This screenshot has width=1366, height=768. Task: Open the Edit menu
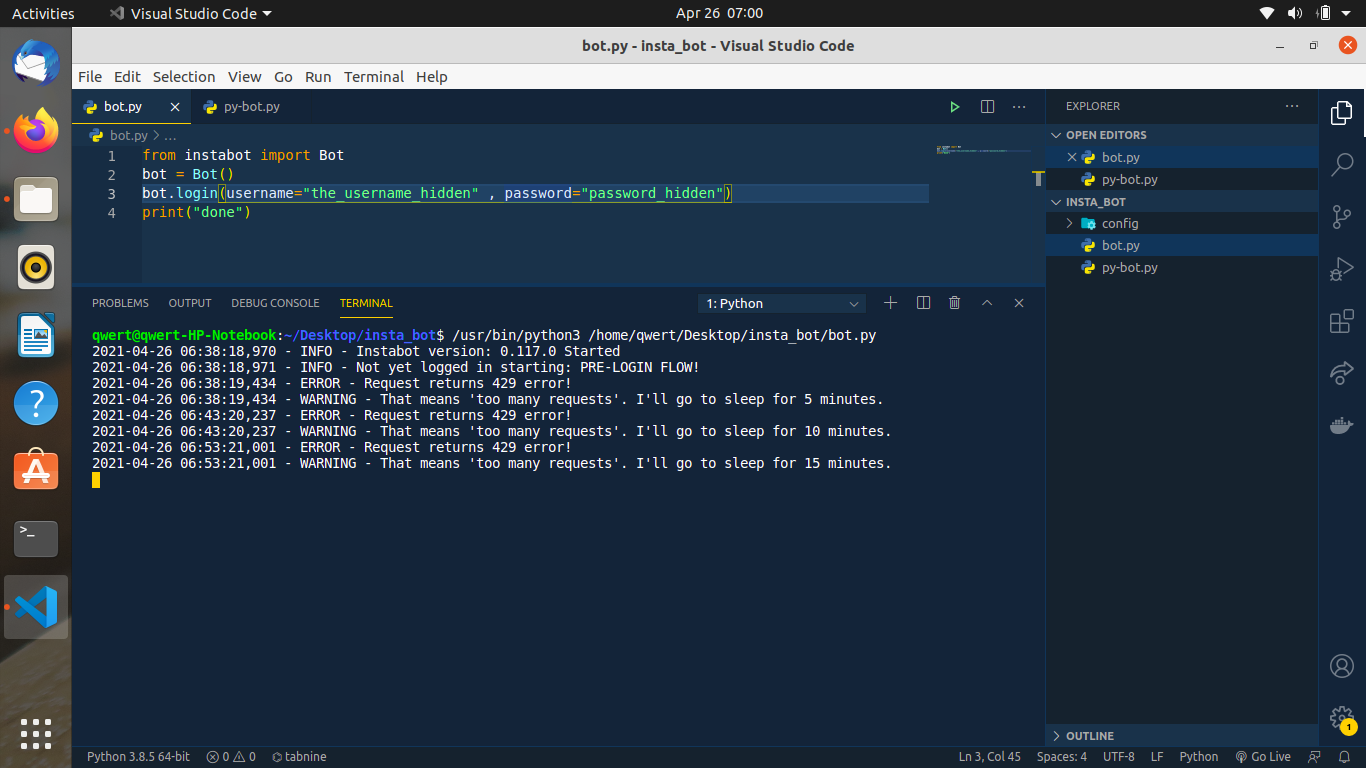click(127, 77)
